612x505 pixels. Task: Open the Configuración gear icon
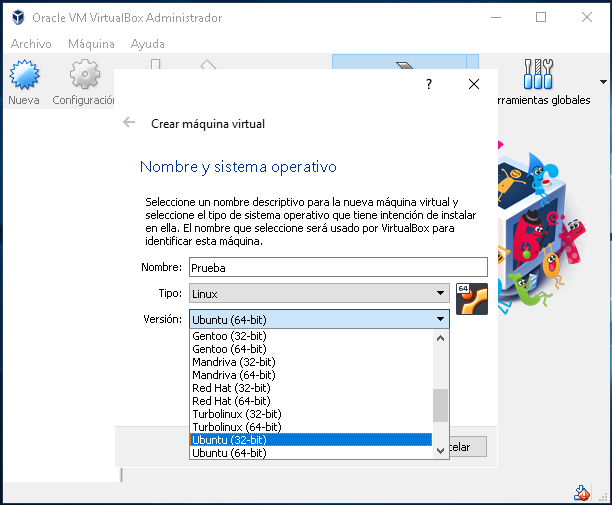coord(85,74)
